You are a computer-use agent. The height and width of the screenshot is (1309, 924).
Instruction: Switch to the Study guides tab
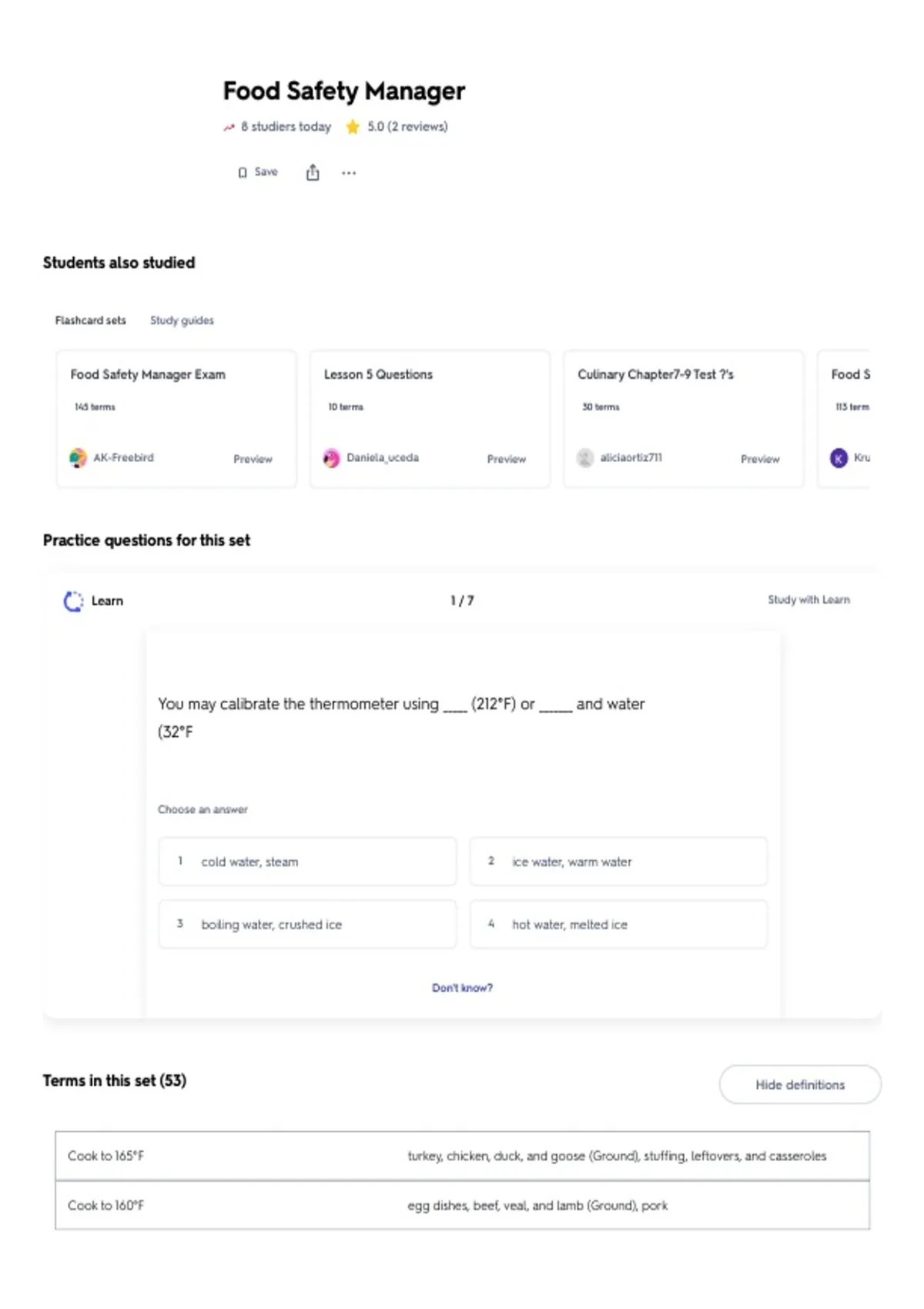[182, 320]
